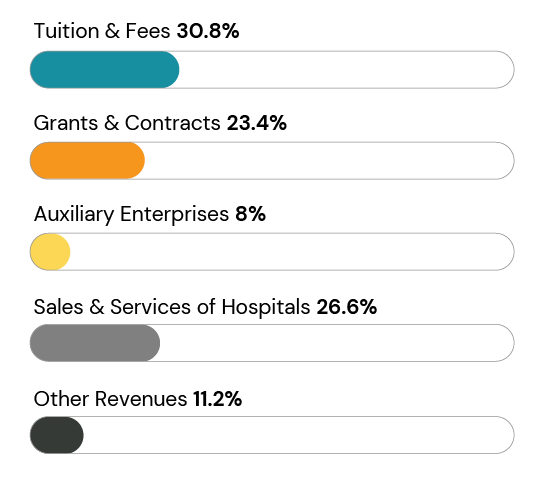541x480 pixels.
Task: Click the teal Tuition & Fees bar fill
Action: pos(105,70)
